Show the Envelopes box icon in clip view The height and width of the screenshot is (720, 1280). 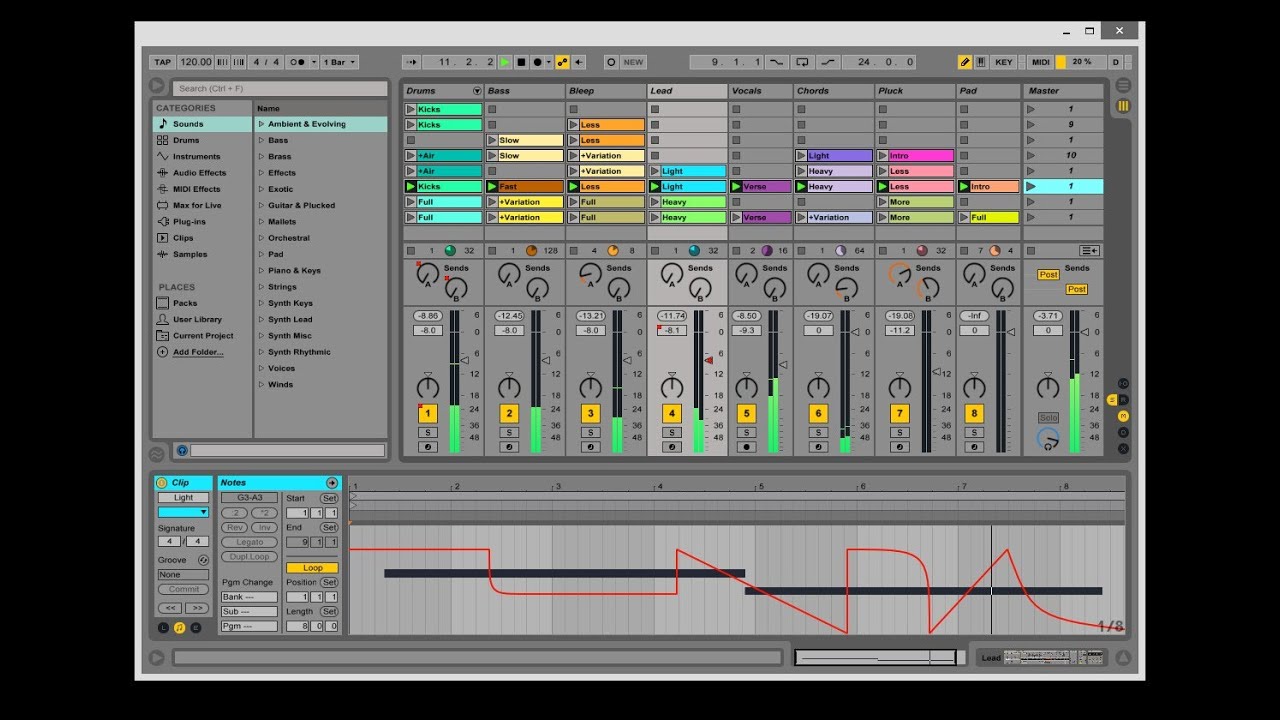pyautogui.click(x=196, y=627)
